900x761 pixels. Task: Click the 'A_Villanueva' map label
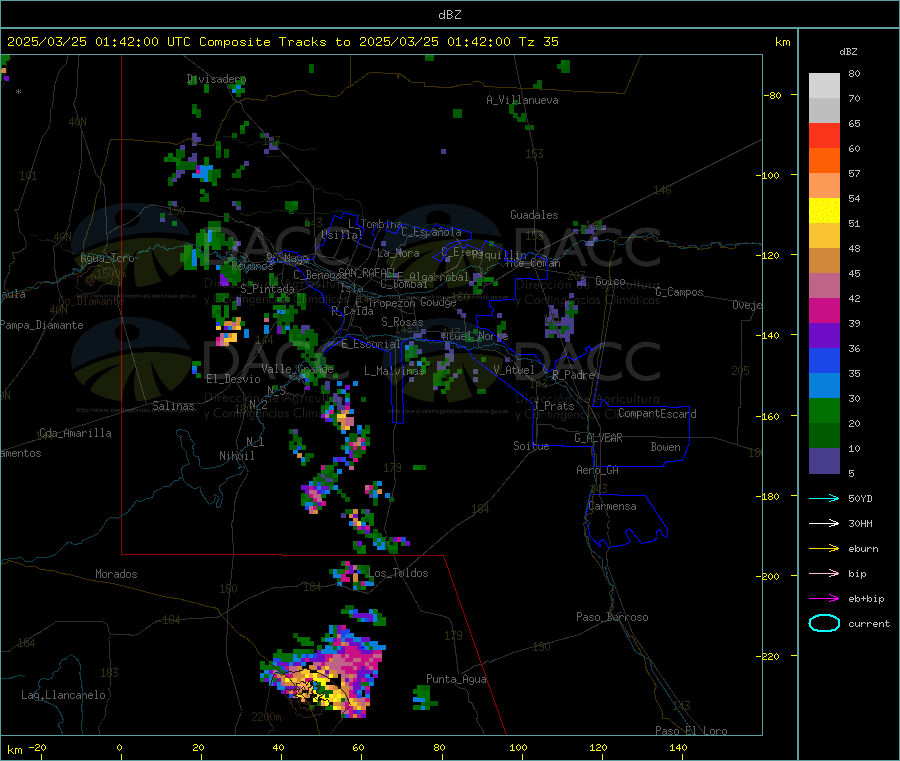[522, 100]
